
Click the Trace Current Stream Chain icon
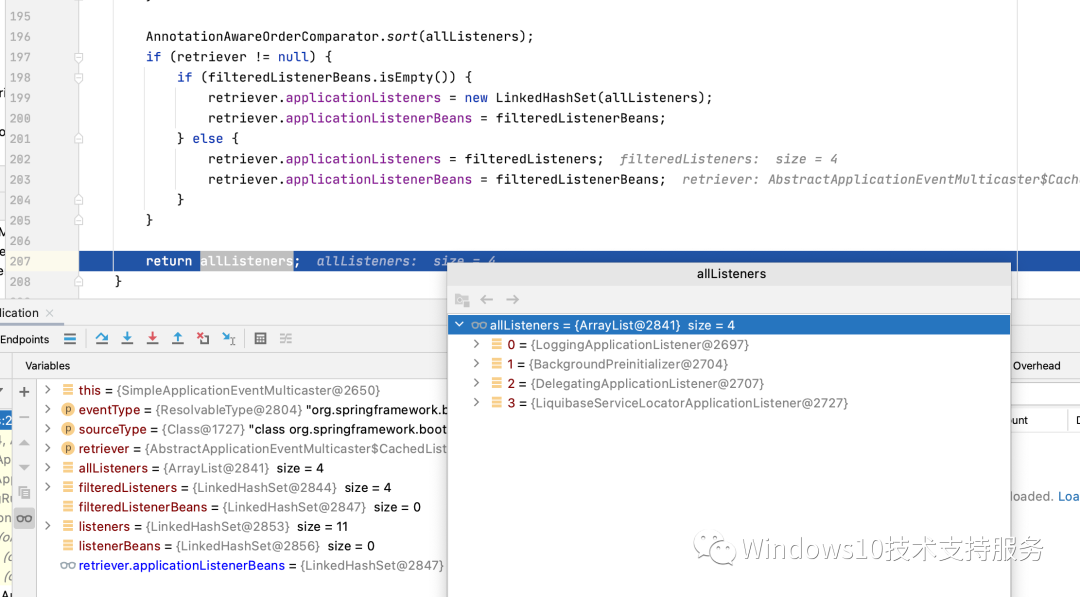286,338
